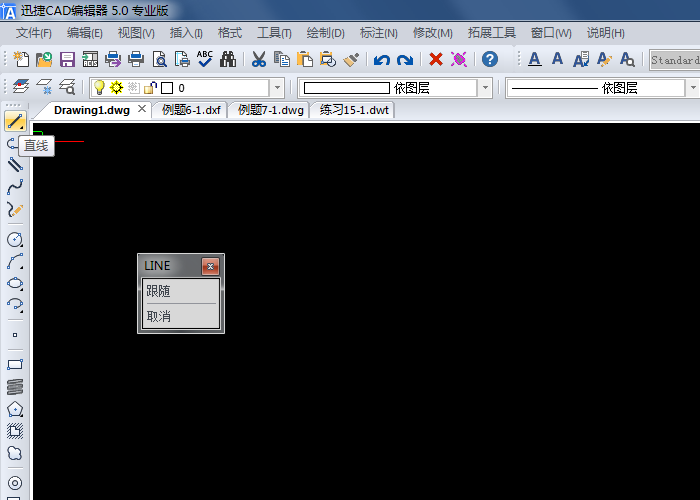Run the ABC spell check
The width and height of the screenshot is (700, 500).
tap(205, 59)
